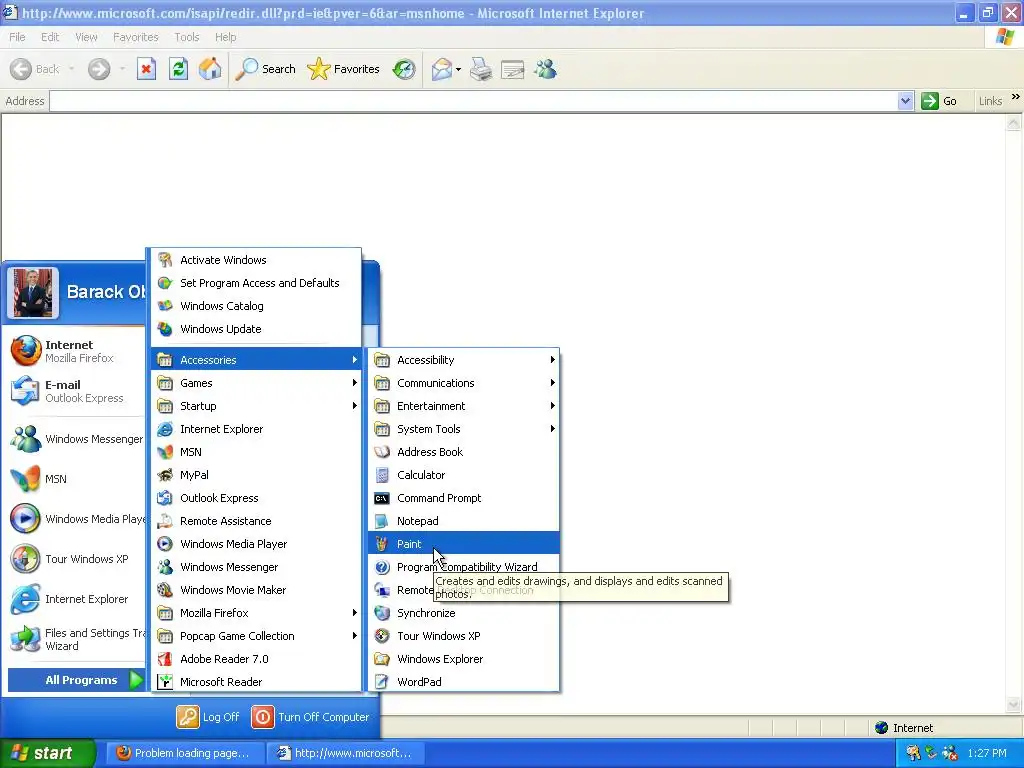
Task: Launch WordPad from Accessories
Action: [x=464, y=681]
